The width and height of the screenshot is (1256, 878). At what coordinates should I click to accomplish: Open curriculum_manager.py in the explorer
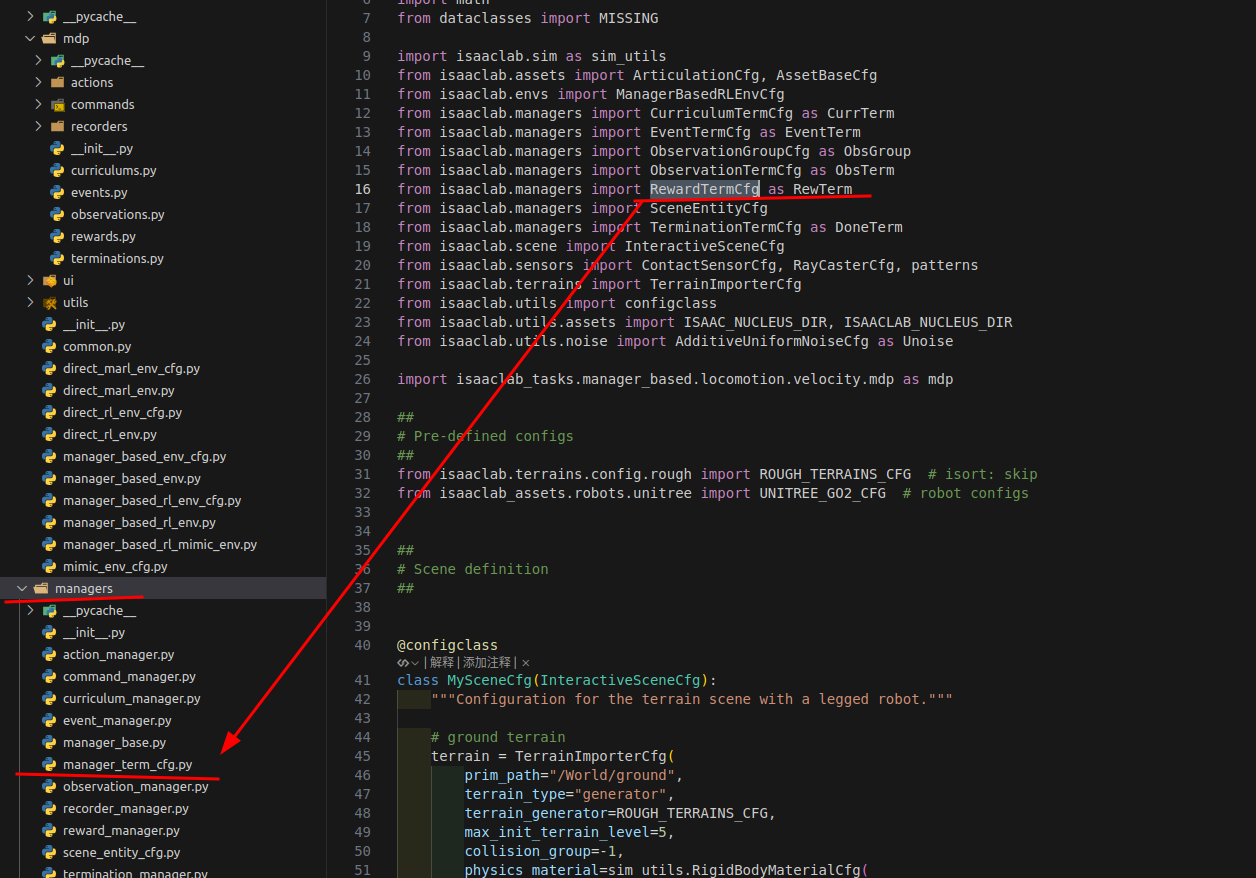tap(131, 699)
